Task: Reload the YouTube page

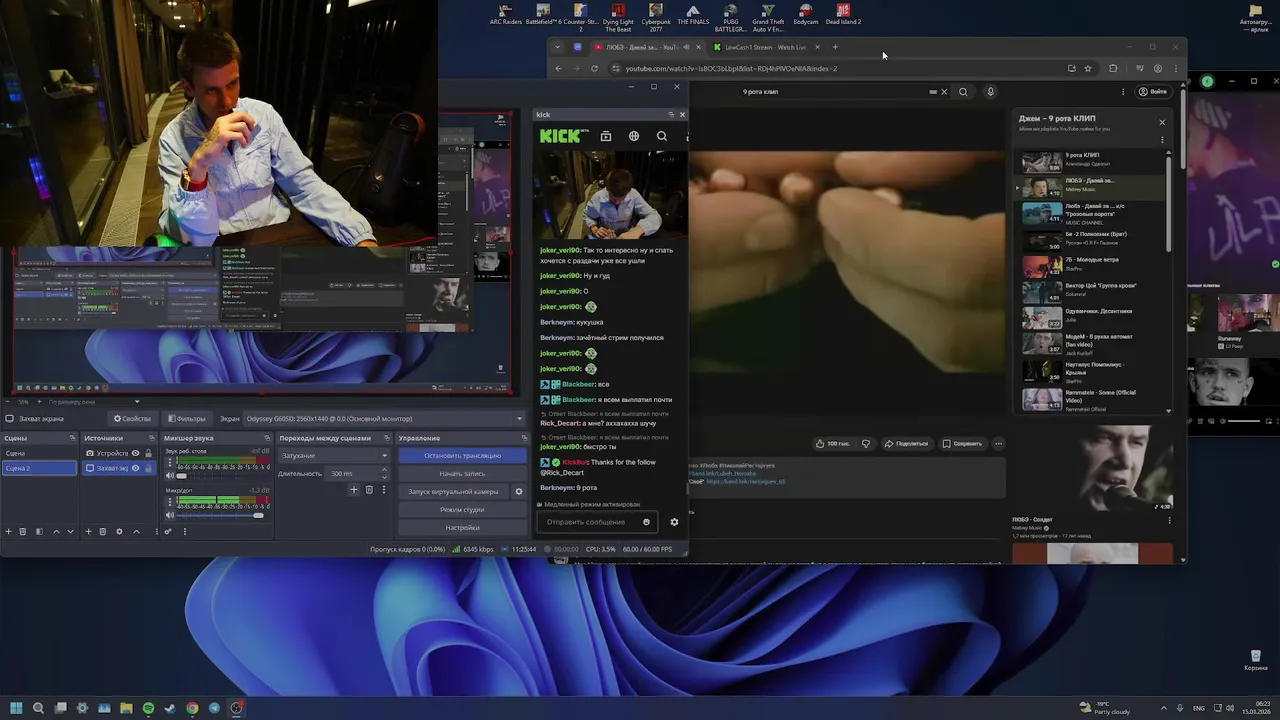Action: (594, 69)
